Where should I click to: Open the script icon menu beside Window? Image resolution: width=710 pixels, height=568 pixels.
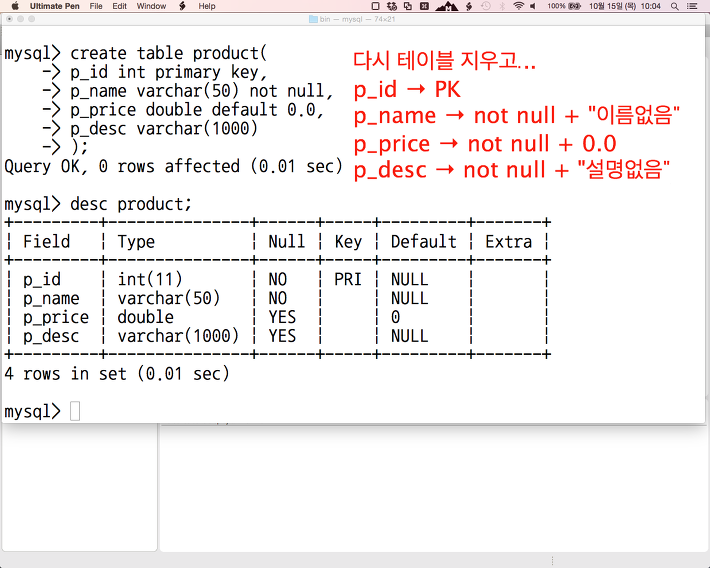tap(182, 6)
